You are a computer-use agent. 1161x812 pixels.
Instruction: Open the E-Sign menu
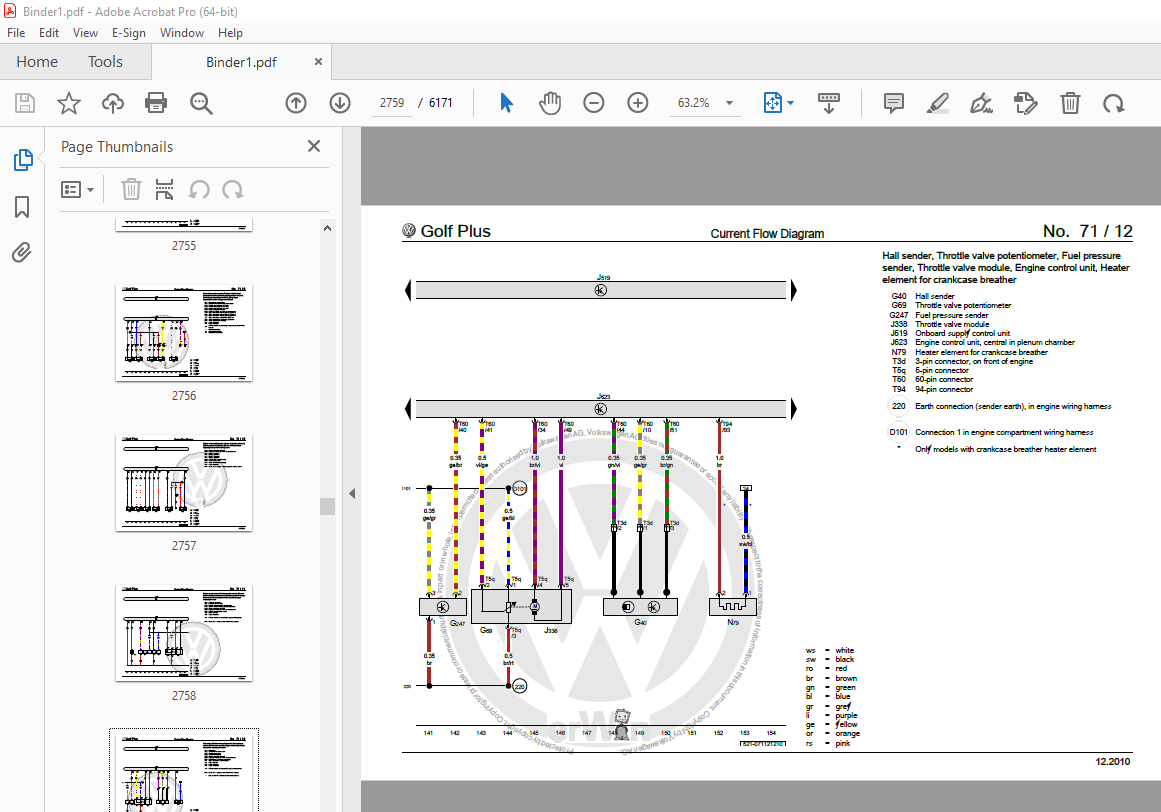(x=129, y=33)
